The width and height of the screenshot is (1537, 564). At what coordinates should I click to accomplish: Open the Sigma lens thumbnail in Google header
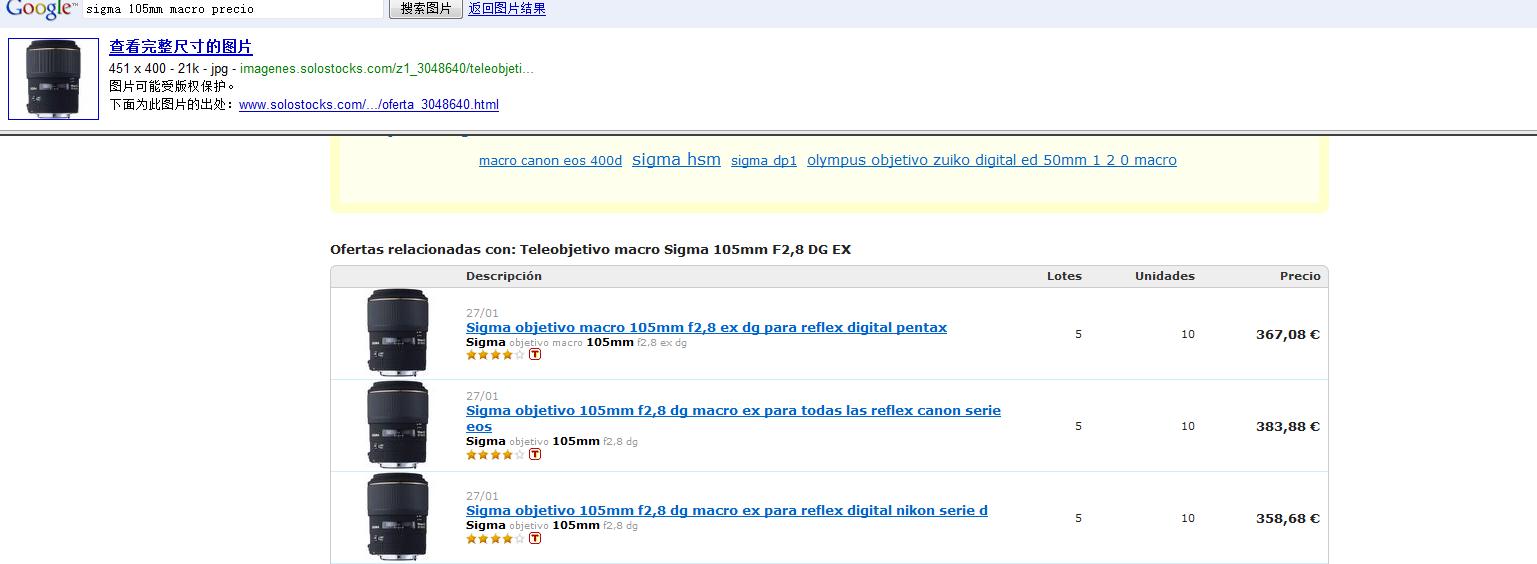coord(53,79)
